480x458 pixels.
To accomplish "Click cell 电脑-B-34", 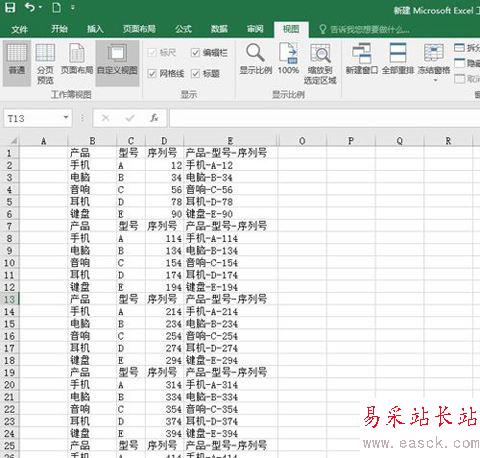I will pyautogui.click(x=230, y=178).
